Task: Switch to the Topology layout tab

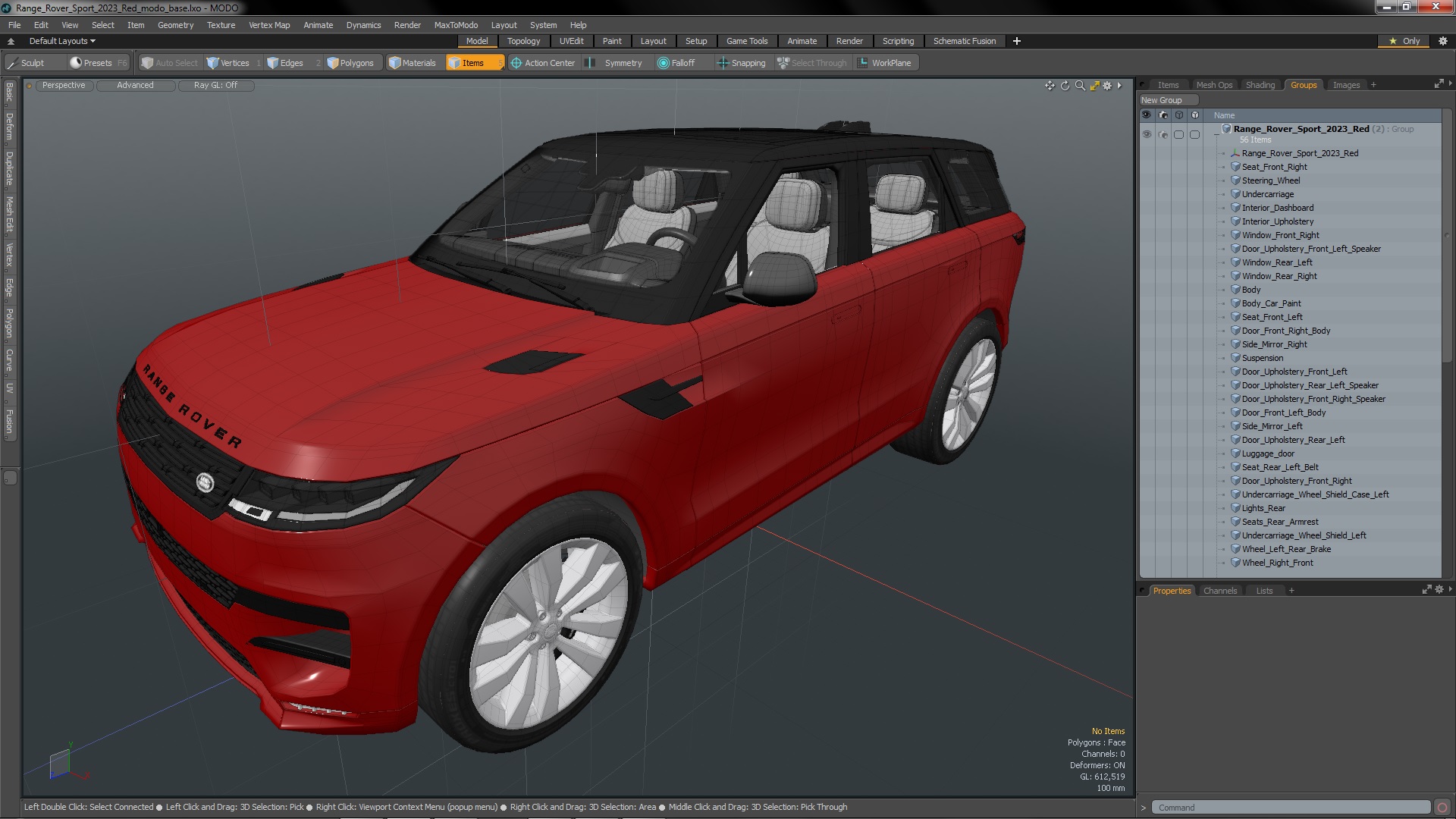Action: point(523,41)
